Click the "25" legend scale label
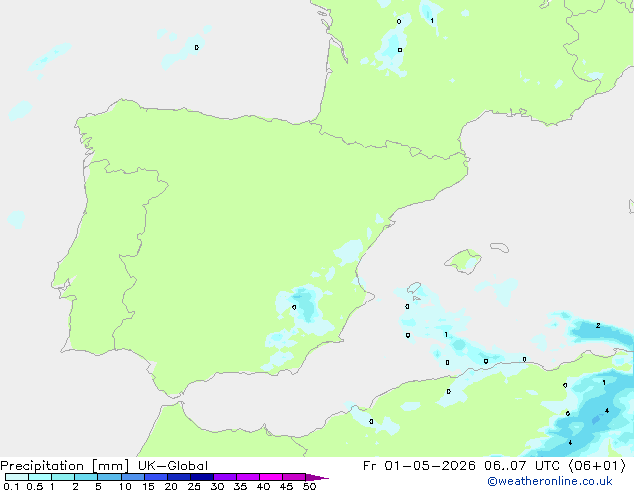Screen dimensions: 634x490 pos(194,486)
